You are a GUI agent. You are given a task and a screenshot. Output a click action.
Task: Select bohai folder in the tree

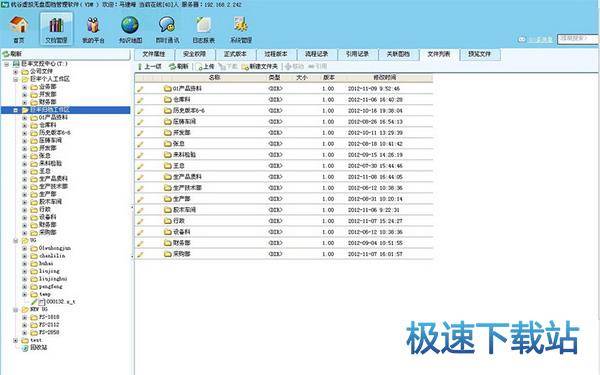tap(42, 263)
